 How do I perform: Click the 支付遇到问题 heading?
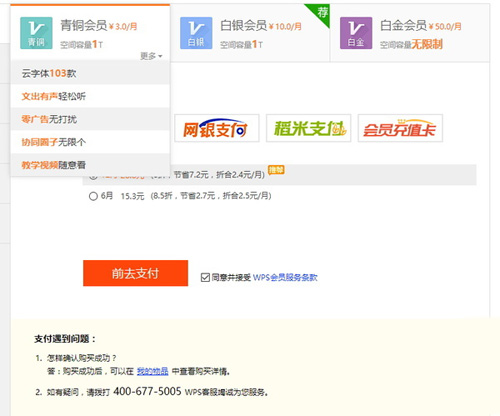point(65,339)
